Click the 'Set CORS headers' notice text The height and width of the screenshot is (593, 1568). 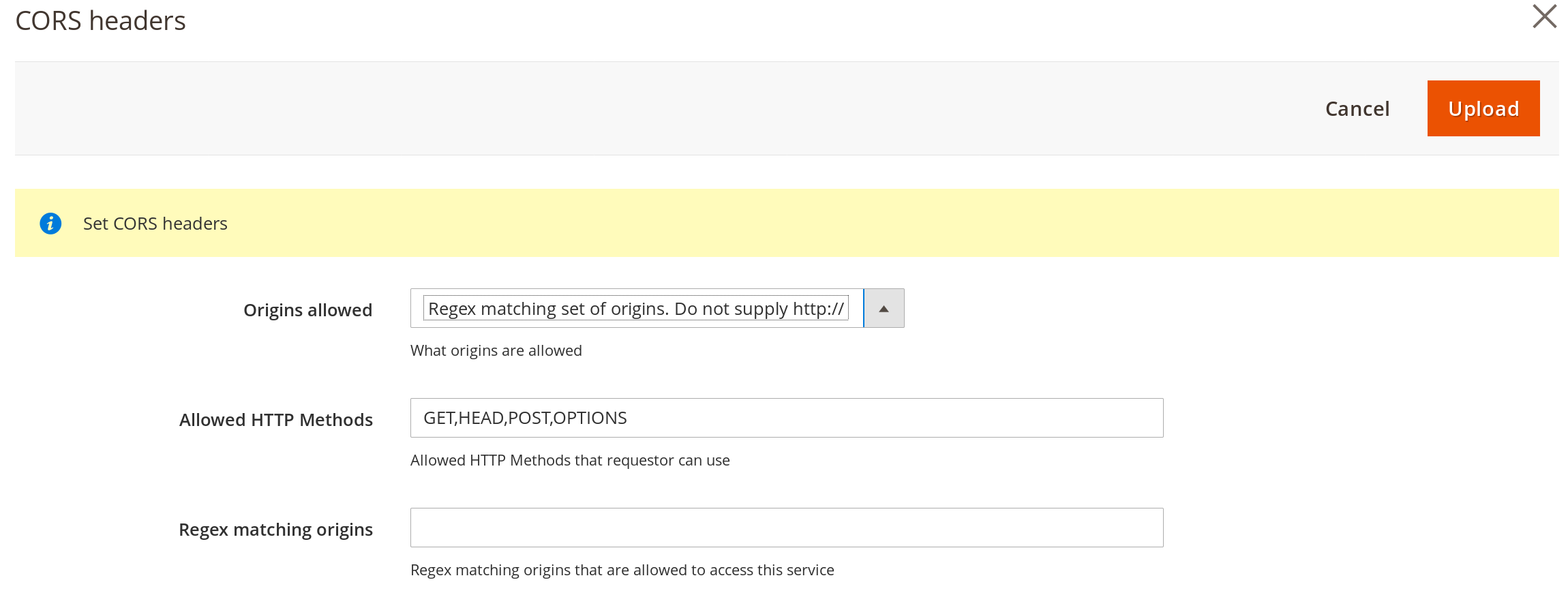[155, 224]
